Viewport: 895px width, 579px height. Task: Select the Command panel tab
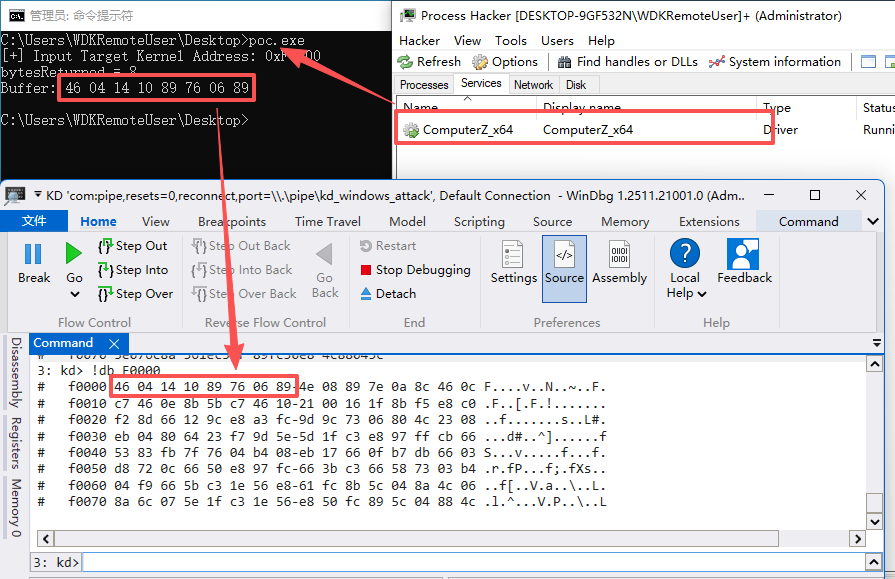[x=63, y=343]
